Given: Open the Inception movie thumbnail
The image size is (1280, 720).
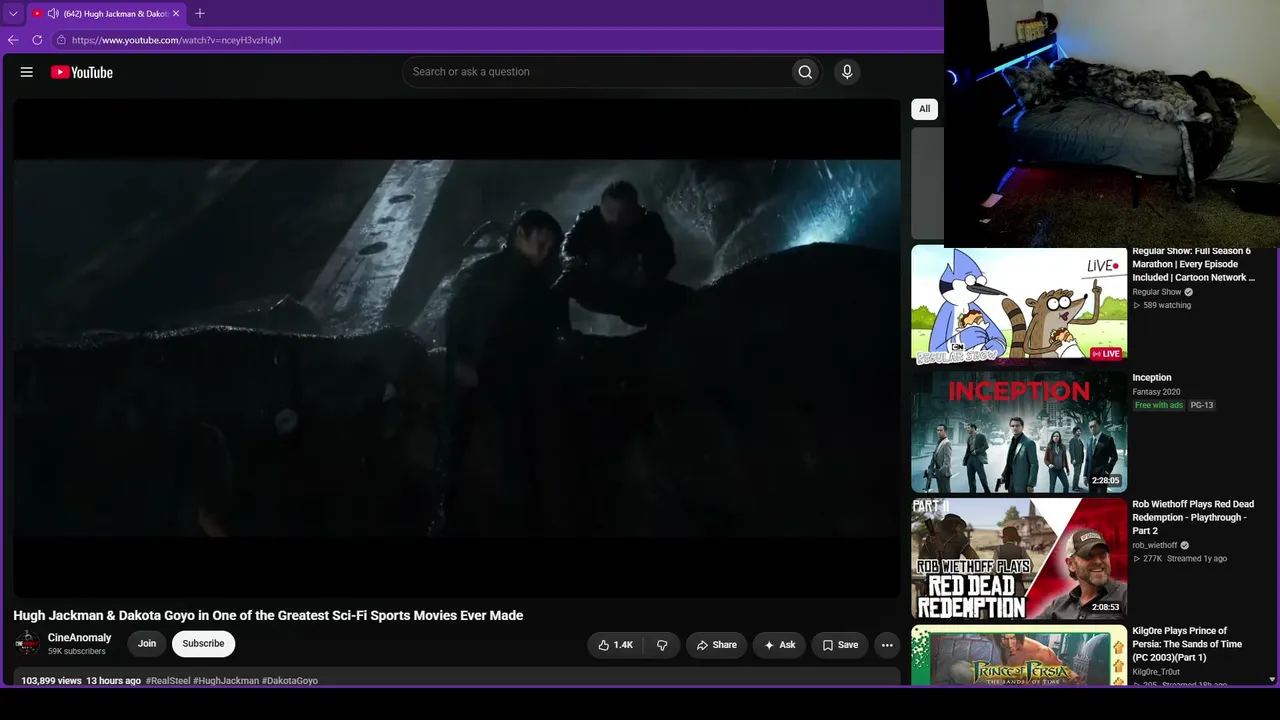Looking at the screenshot, I should pyautogui.click(x=1019, y=432).
